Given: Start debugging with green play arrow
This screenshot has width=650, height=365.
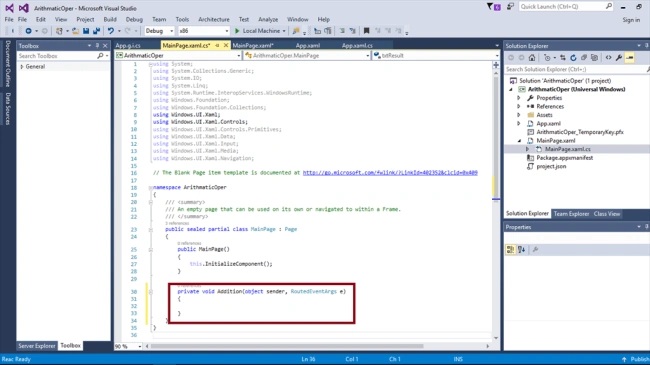Looking at the screenshot, I should pos(237,31).
